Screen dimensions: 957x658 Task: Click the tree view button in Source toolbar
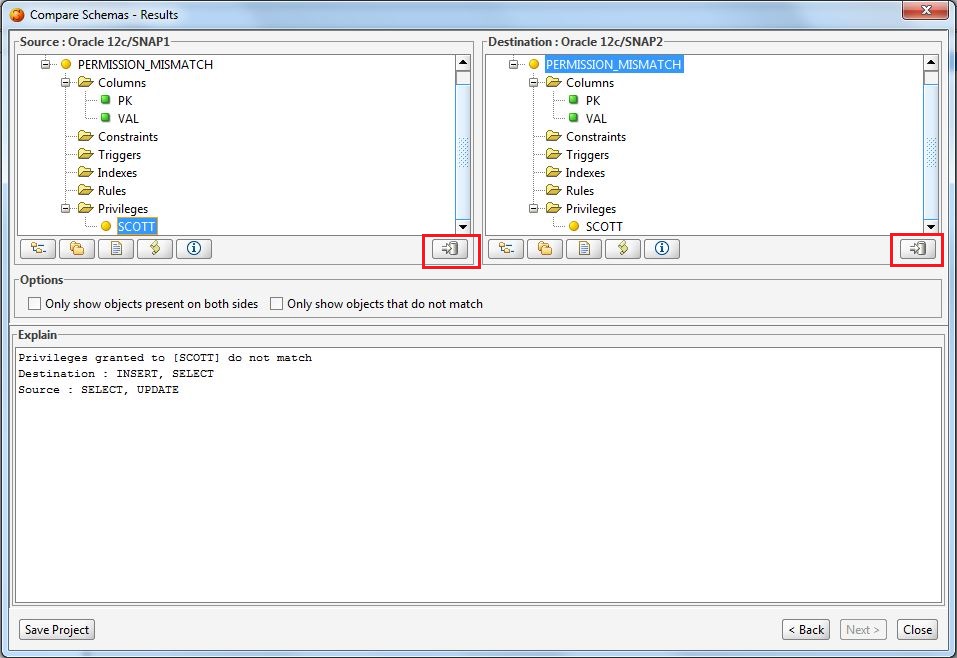pyautogui.click(x=38, y=248)
